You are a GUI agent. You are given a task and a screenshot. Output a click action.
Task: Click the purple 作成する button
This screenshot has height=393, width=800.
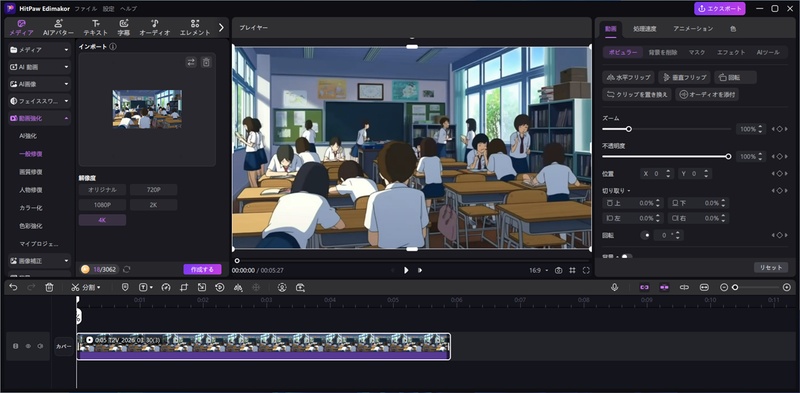point(202,269)
